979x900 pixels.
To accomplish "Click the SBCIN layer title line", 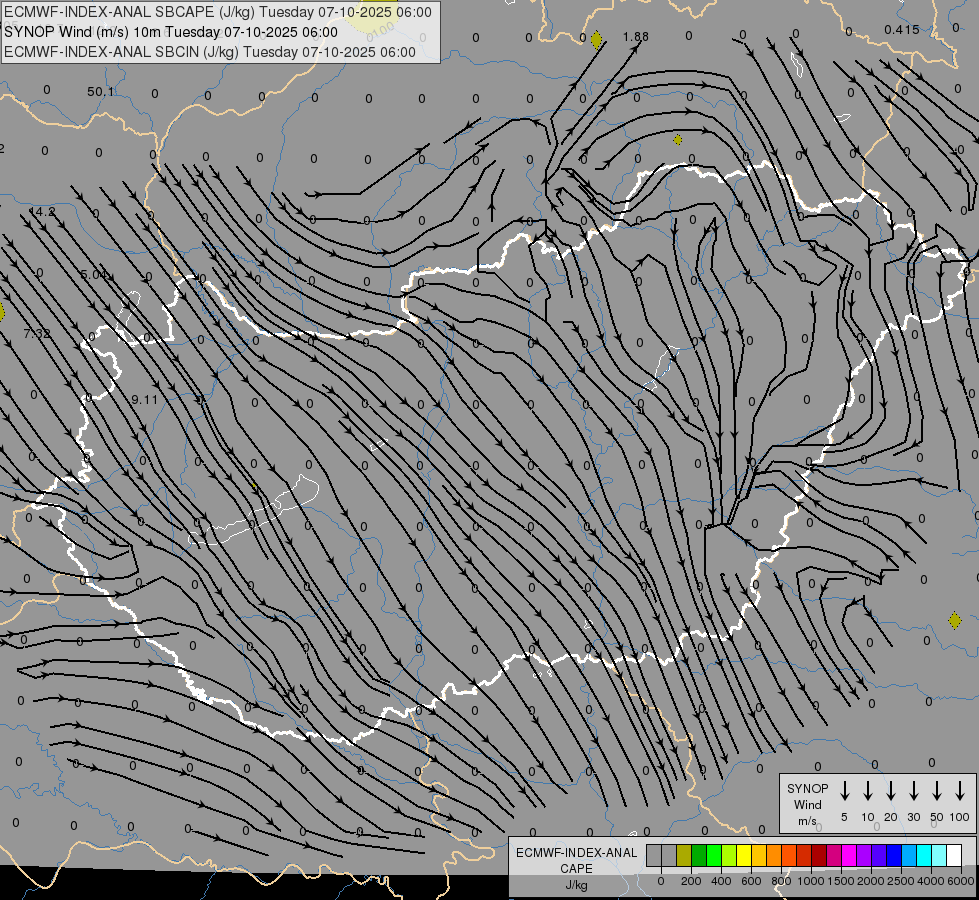I will coord(210,51).
